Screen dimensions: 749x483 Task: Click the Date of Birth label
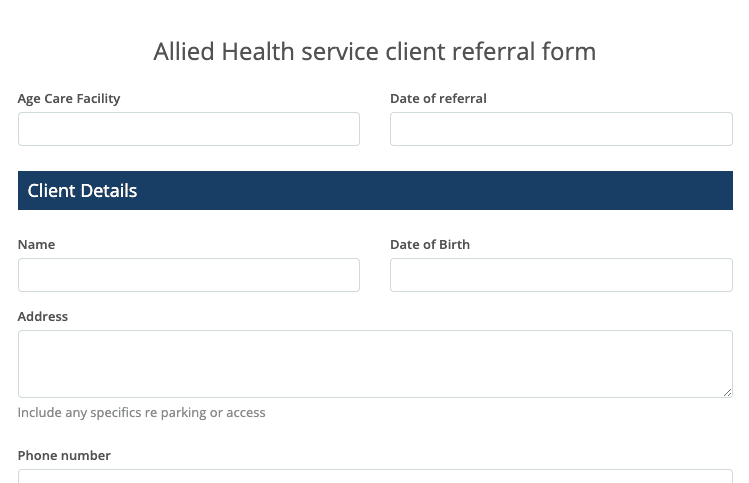point(430,245)
